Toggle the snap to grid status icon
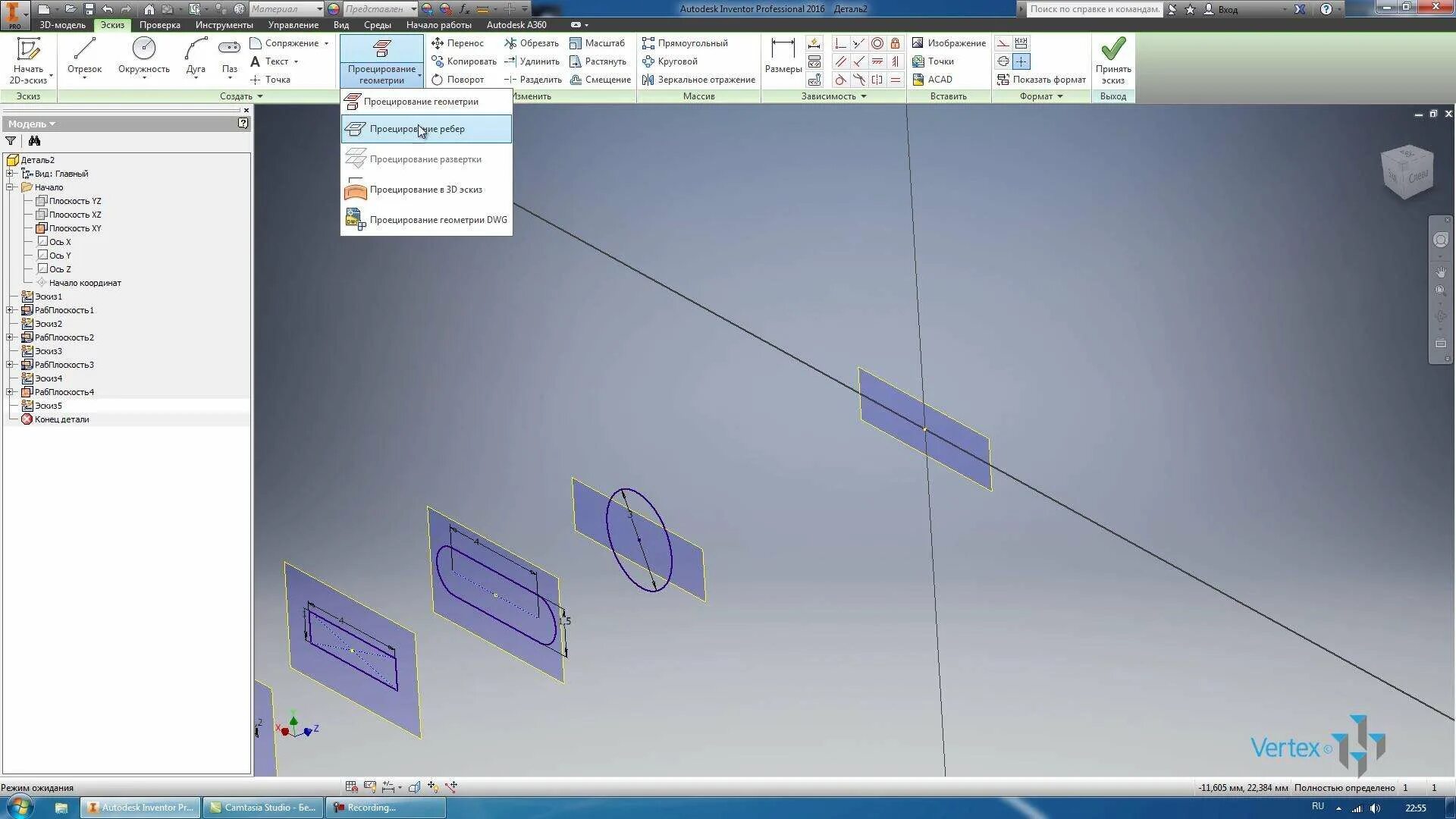Screen dimensions: 1456x819 [351, 787]
